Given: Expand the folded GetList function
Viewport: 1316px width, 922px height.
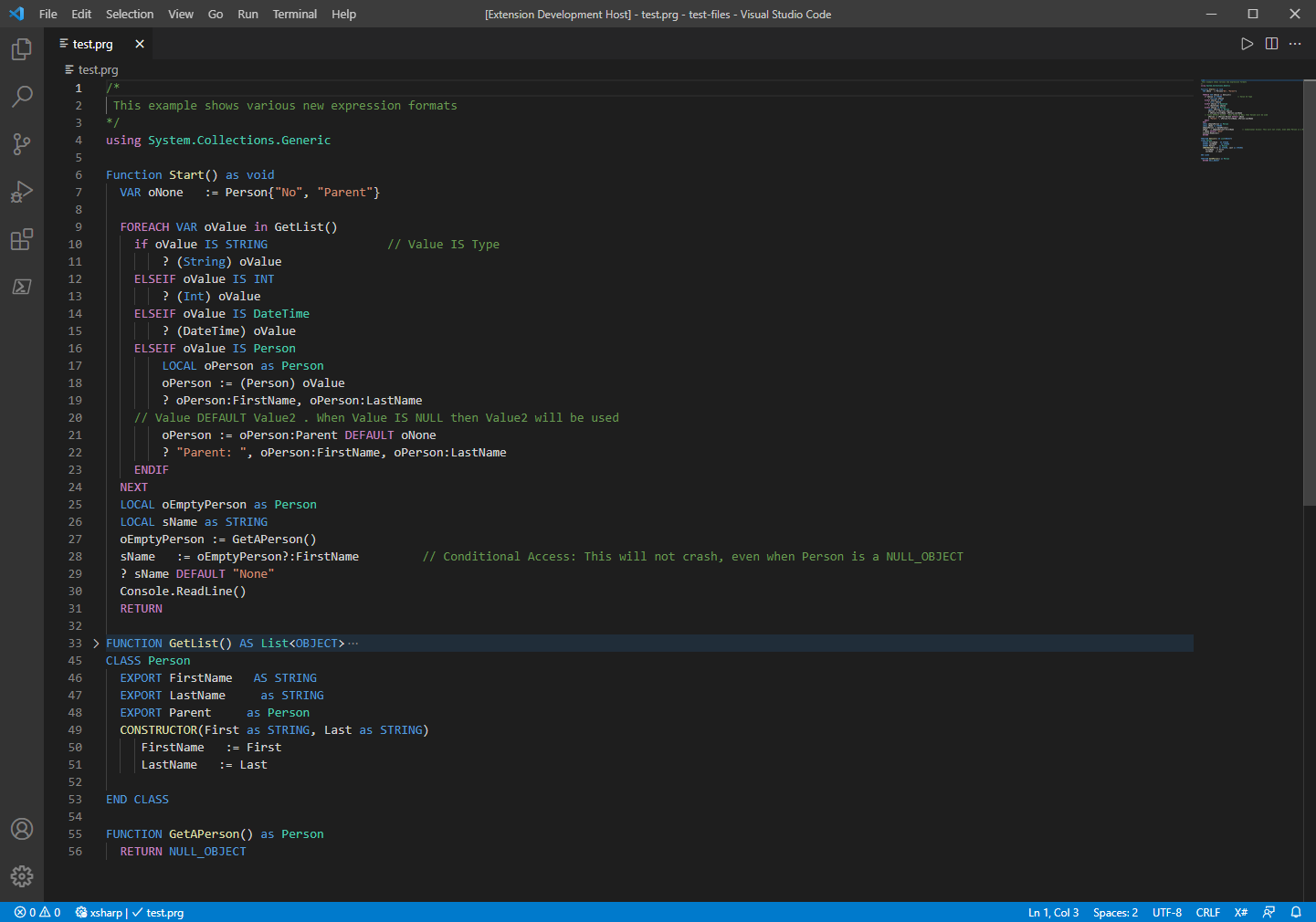Looking at the screenshot, I should pyautogui.click(x=96, y=644).
